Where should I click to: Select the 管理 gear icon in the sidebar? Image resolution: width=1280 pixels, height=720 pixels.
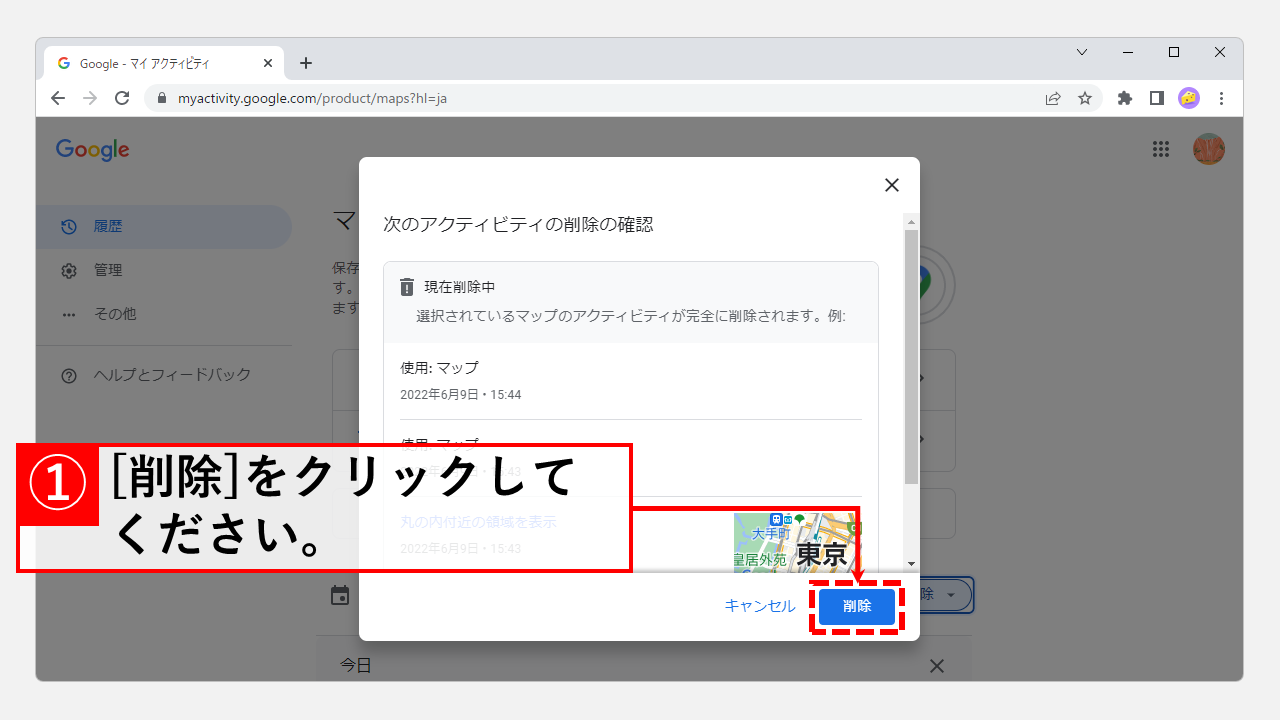(68, 270)
